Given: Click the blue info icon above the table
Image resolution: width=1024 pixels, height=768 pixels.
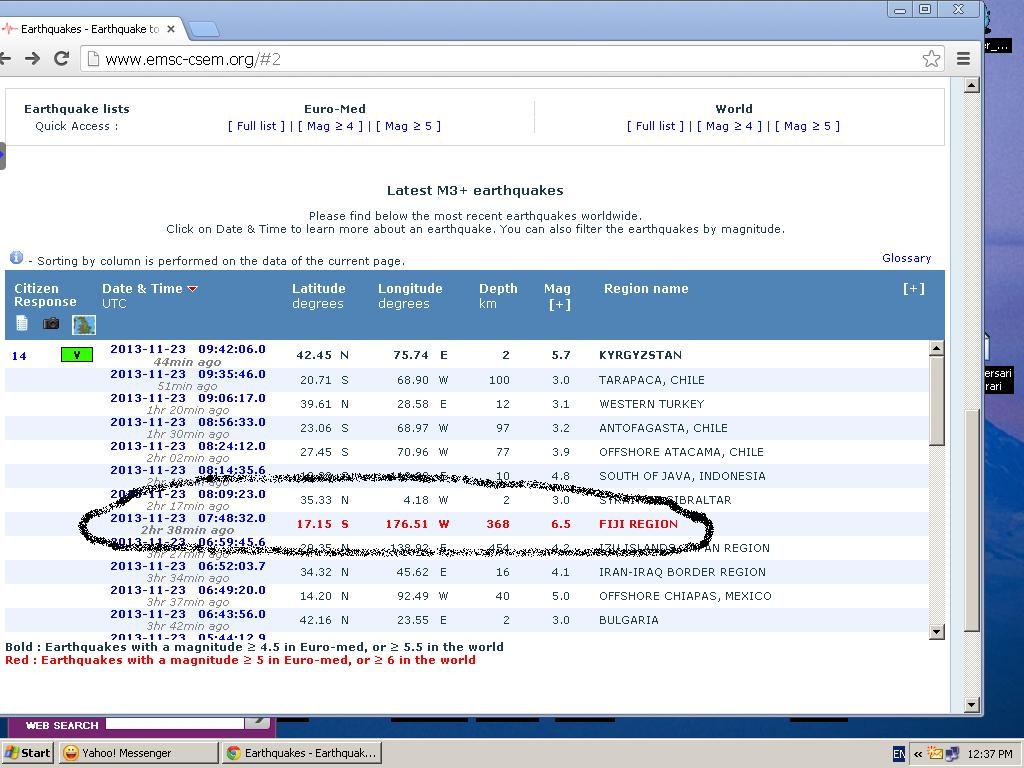Looking at the screenshot, I should pyautogui.click(x=16, y=258).
